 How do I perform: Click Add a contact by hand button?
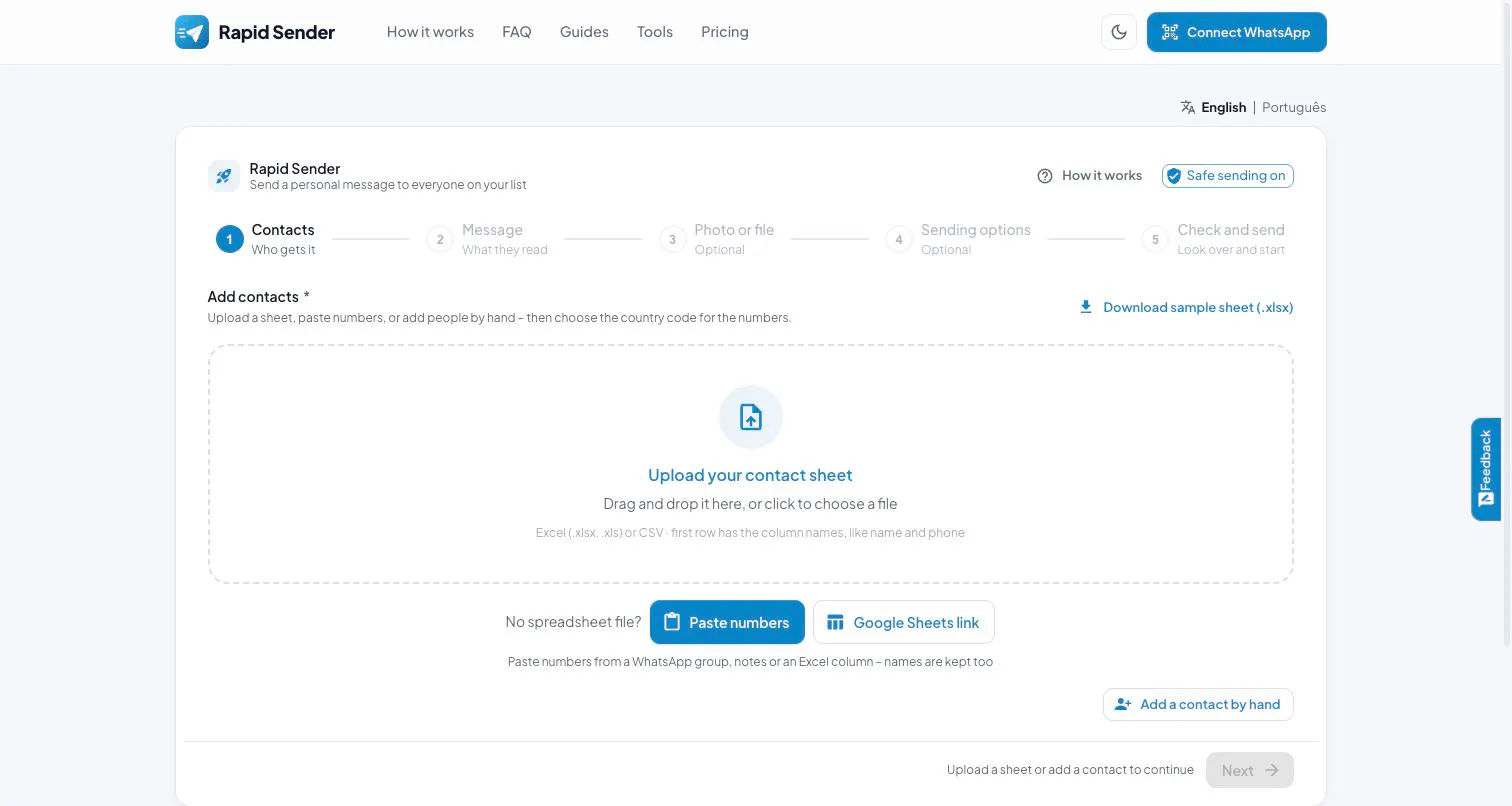pyautogui.click(x=1198, y=704)
